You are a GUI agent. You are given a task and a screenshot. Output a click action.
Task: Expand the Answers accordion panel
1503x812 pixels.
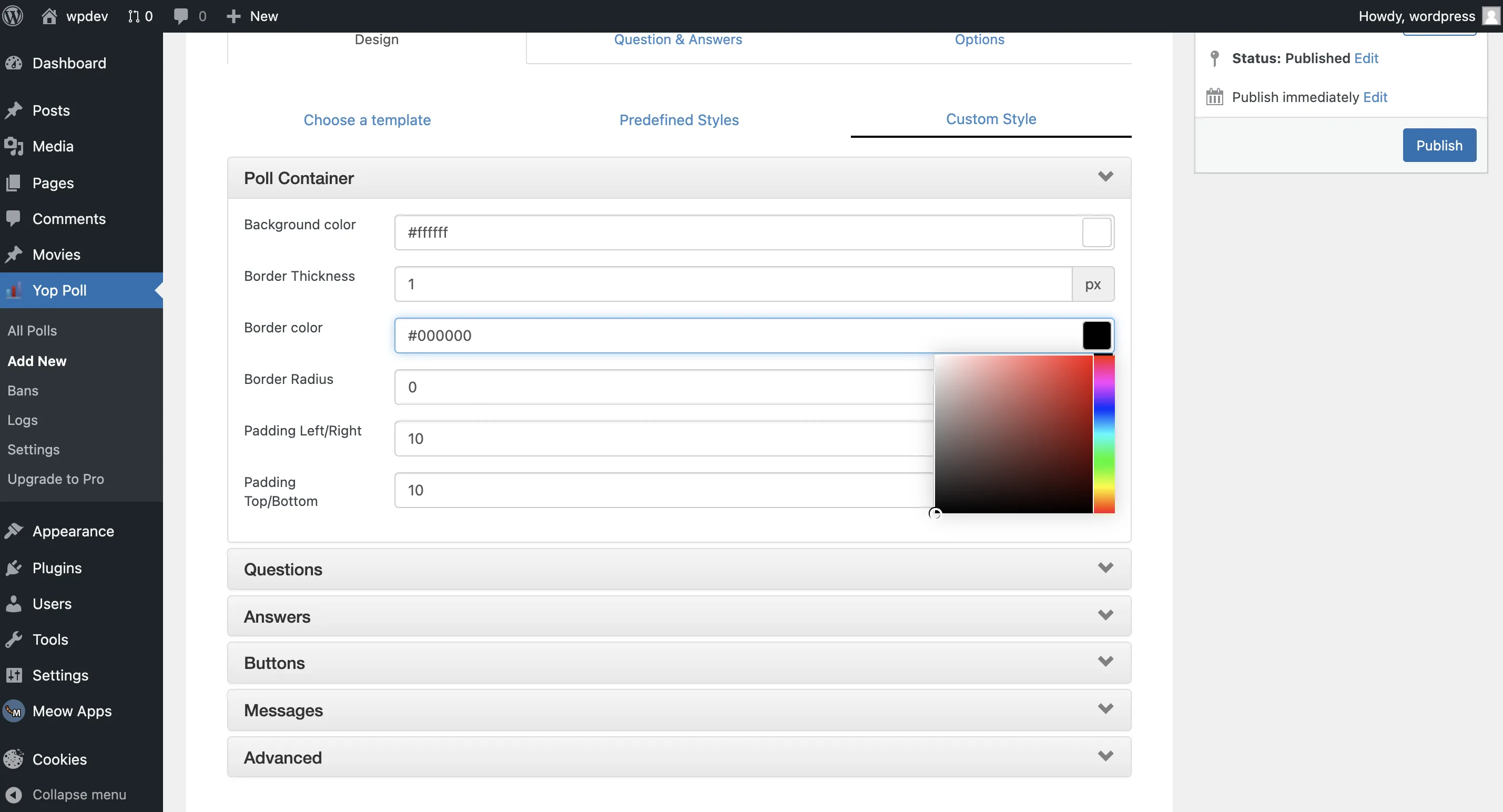pos(678,616)
